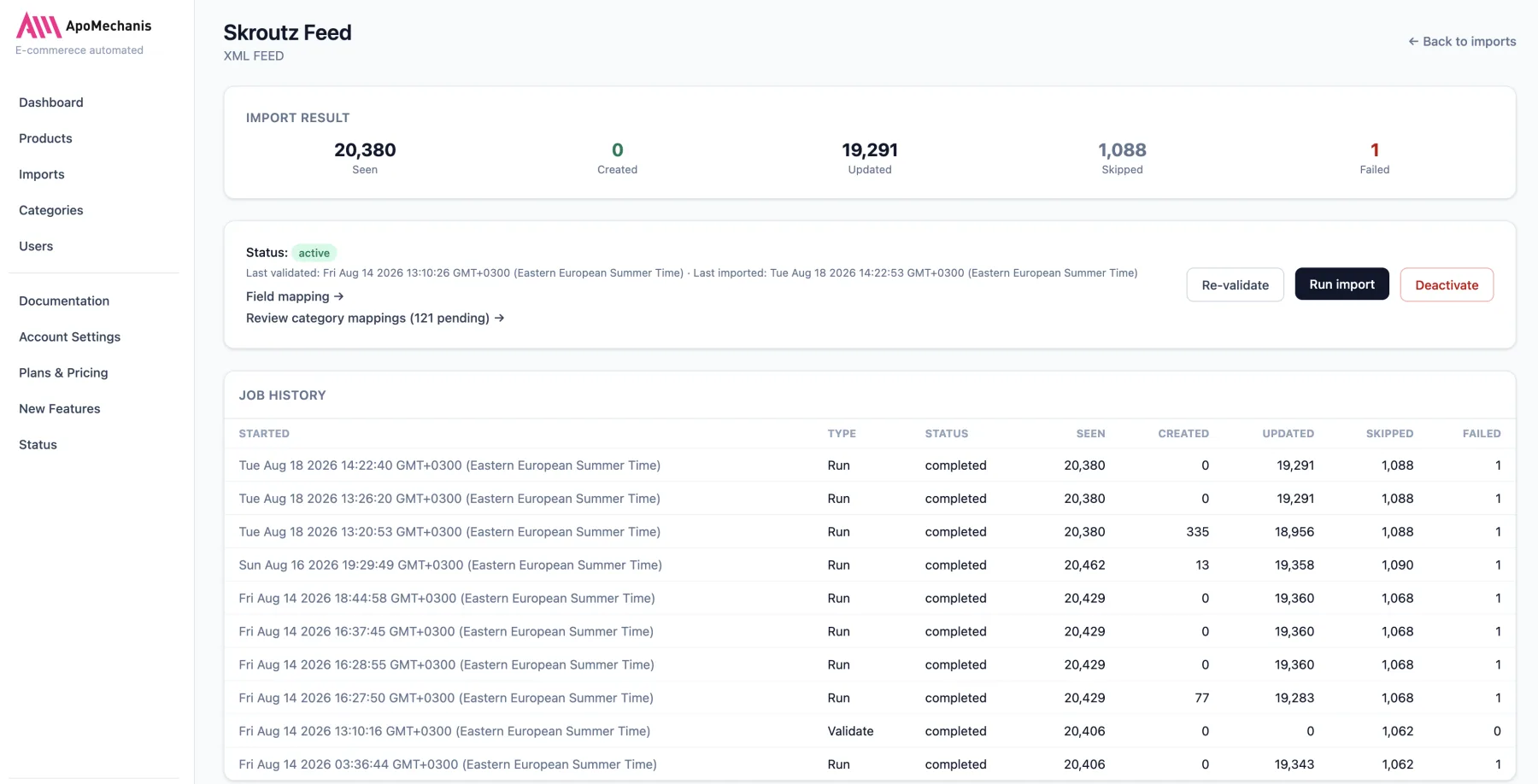The image size is (1538, 784).
Task: Select the Aug 14 18:44:58 job row
Action: click(870, 599)
